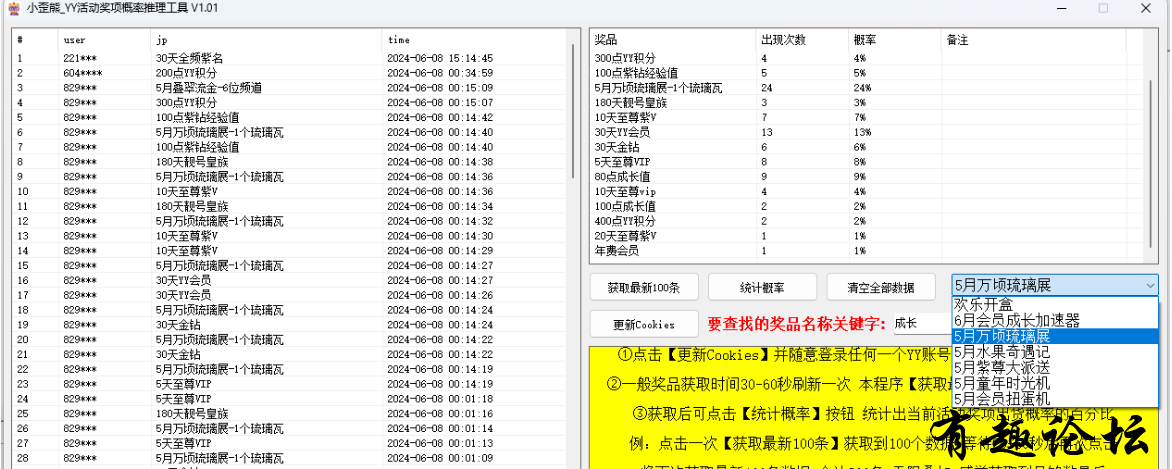Image resolution: width=1172 pixels, height=469 pixels.
Task: Select 5月水果奇遇记 option
Action: coord(1055,352)
